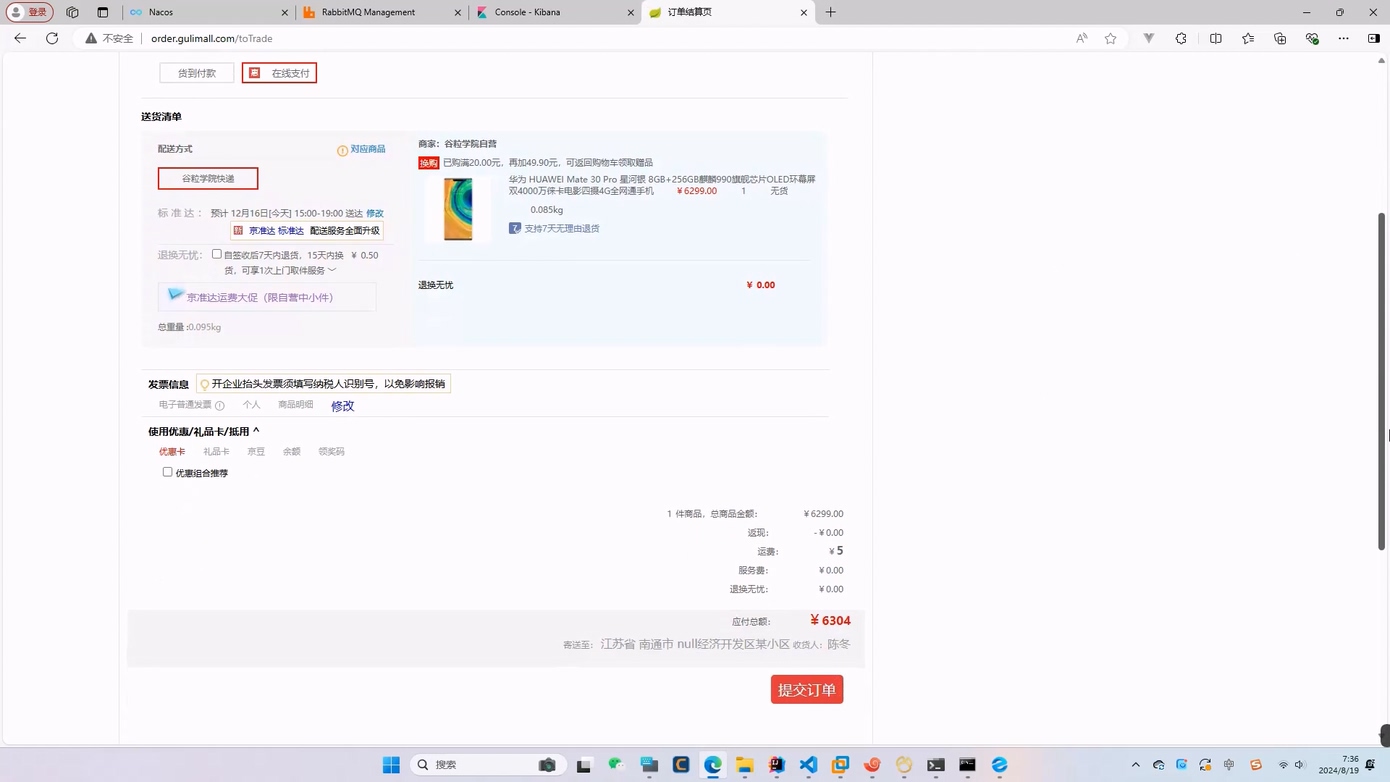Click the info icon next to 电子普通发票
The width and height of the screenshot is (1390, 782).
220,406
